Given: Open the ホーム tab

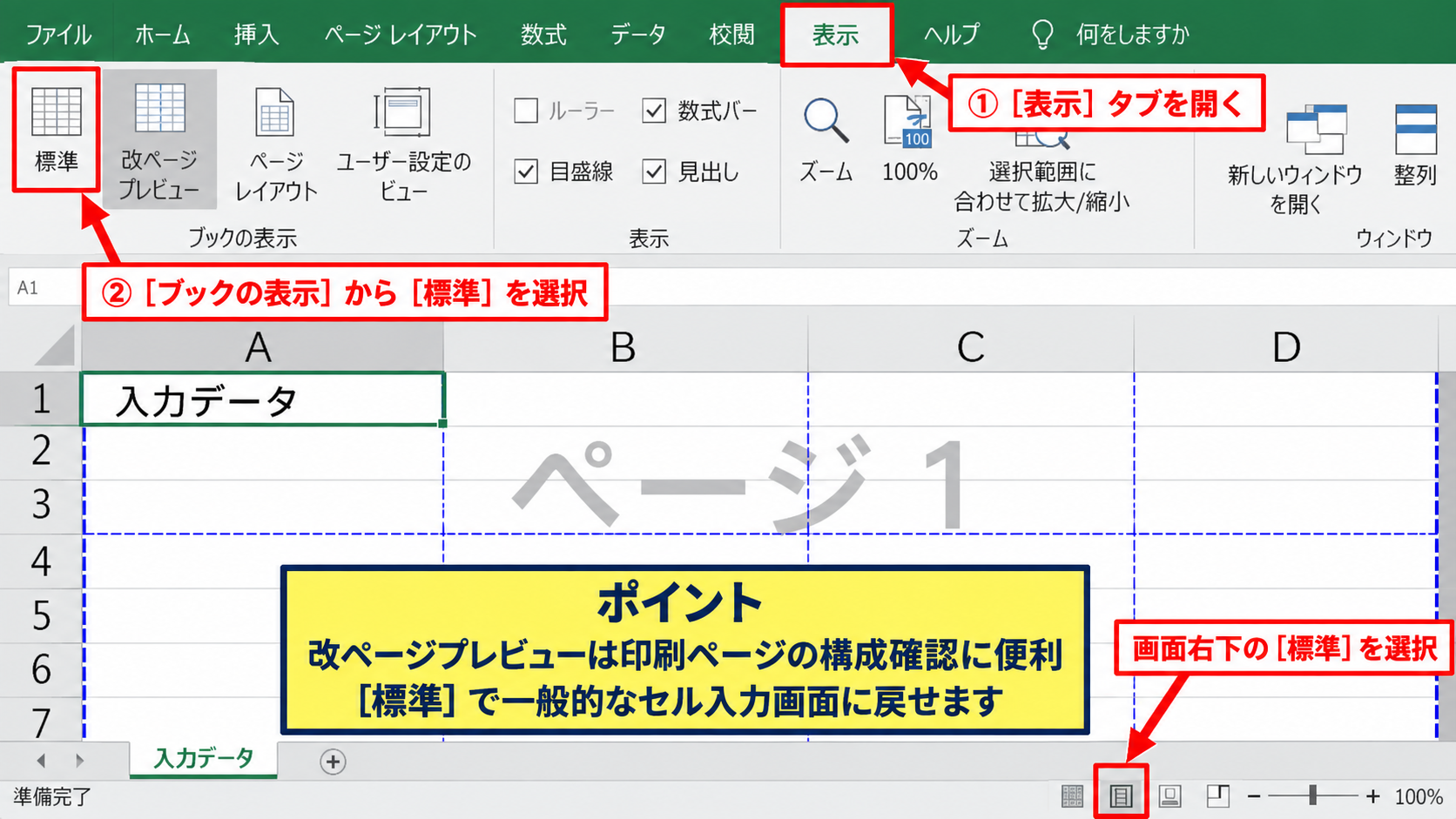Looking at the screenshot, I should pyautogui.click(x=162, y=35).
